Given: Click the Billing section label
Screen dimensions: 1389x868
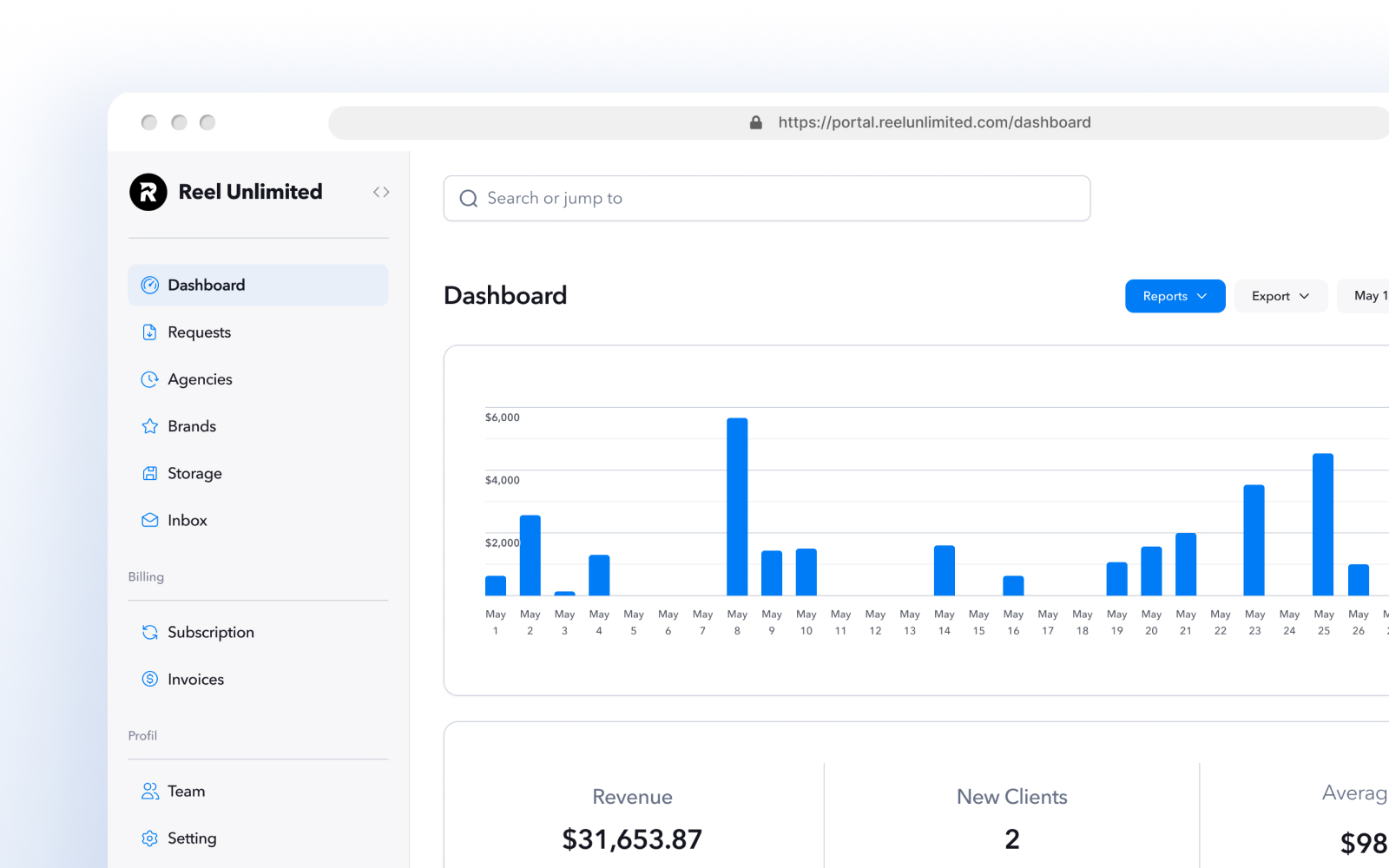Looking at the screenshot, I should click(146, 576).
